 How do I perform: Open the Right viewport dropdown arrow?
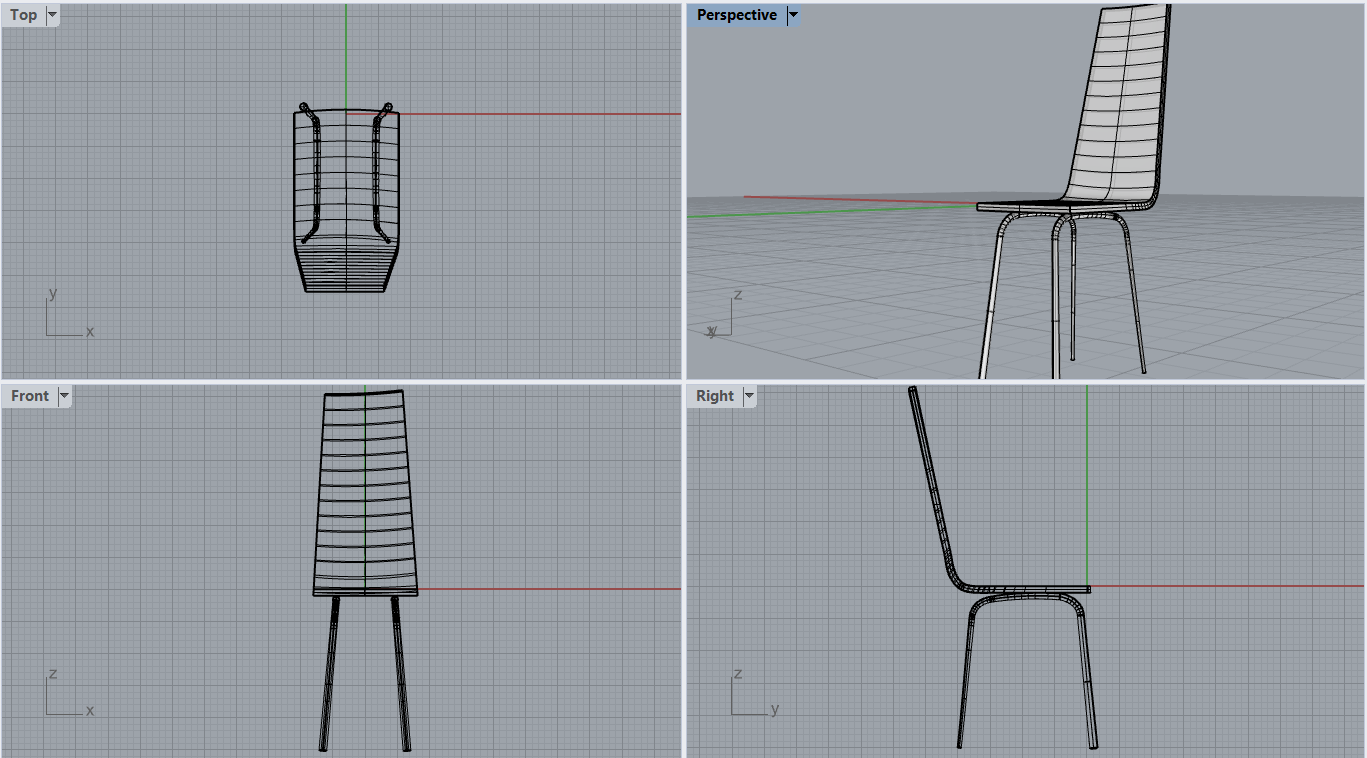(749, 396)
